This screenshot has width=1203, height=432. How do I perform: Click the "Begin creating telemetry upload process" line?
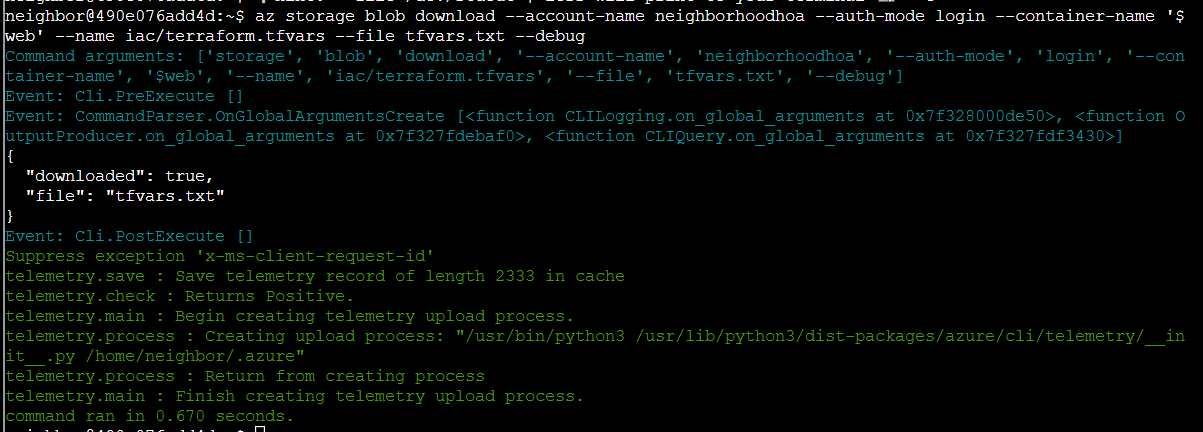coord(289,316)
